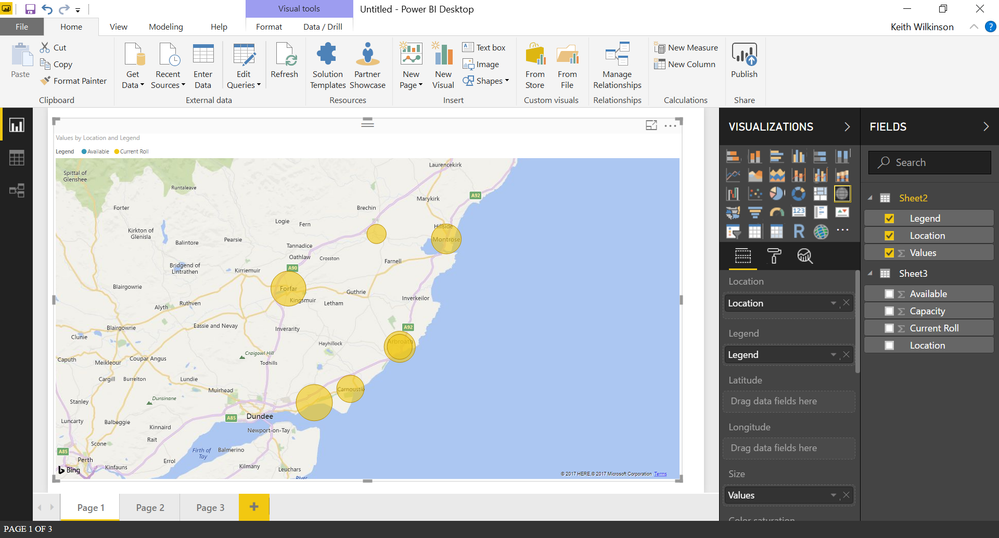
Task: Open the Size well Values dropdown arrow
Action: coord(833,495)
